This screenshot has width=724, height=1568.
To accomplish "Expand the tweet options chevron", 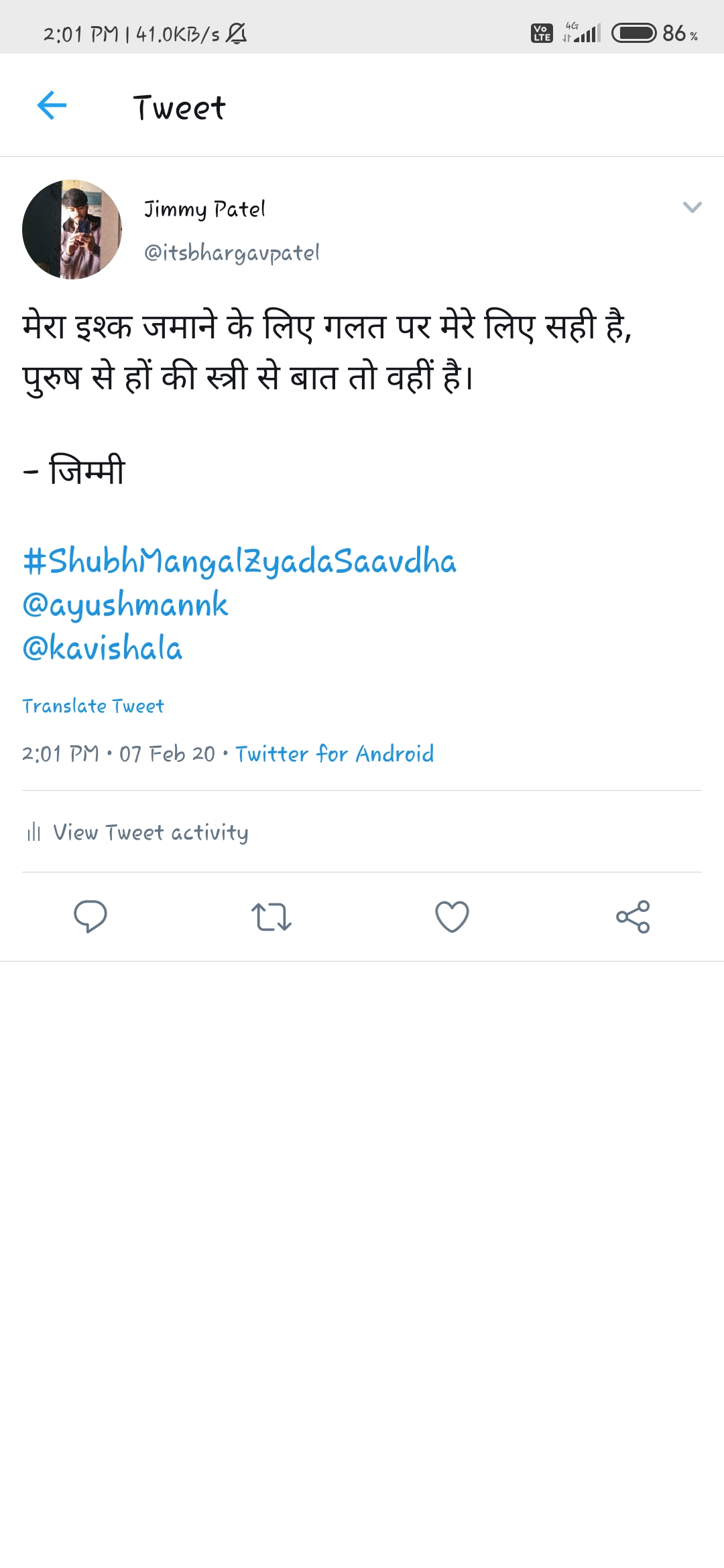I will click(692, 207).
